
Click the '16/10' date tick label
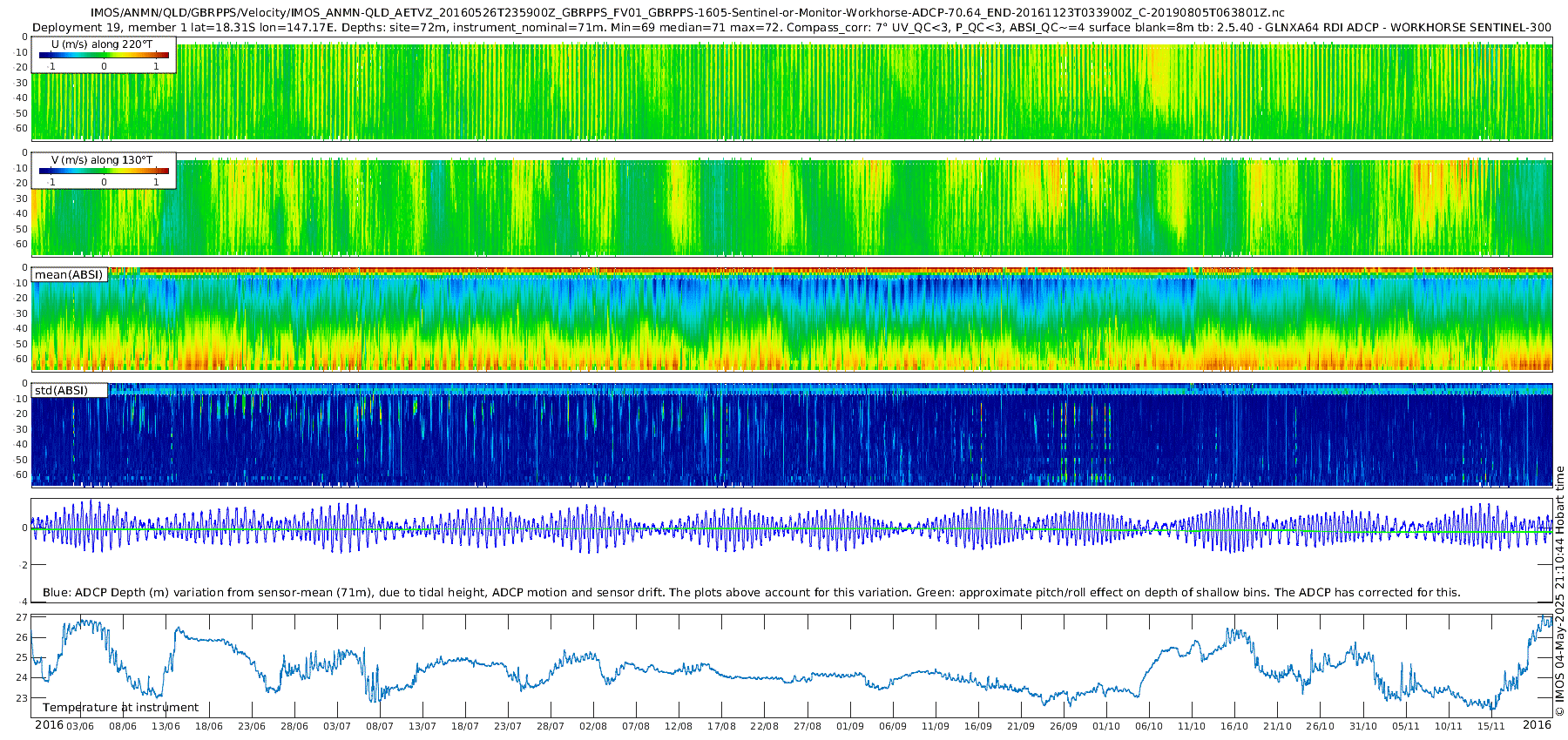tap(1234, 726)
